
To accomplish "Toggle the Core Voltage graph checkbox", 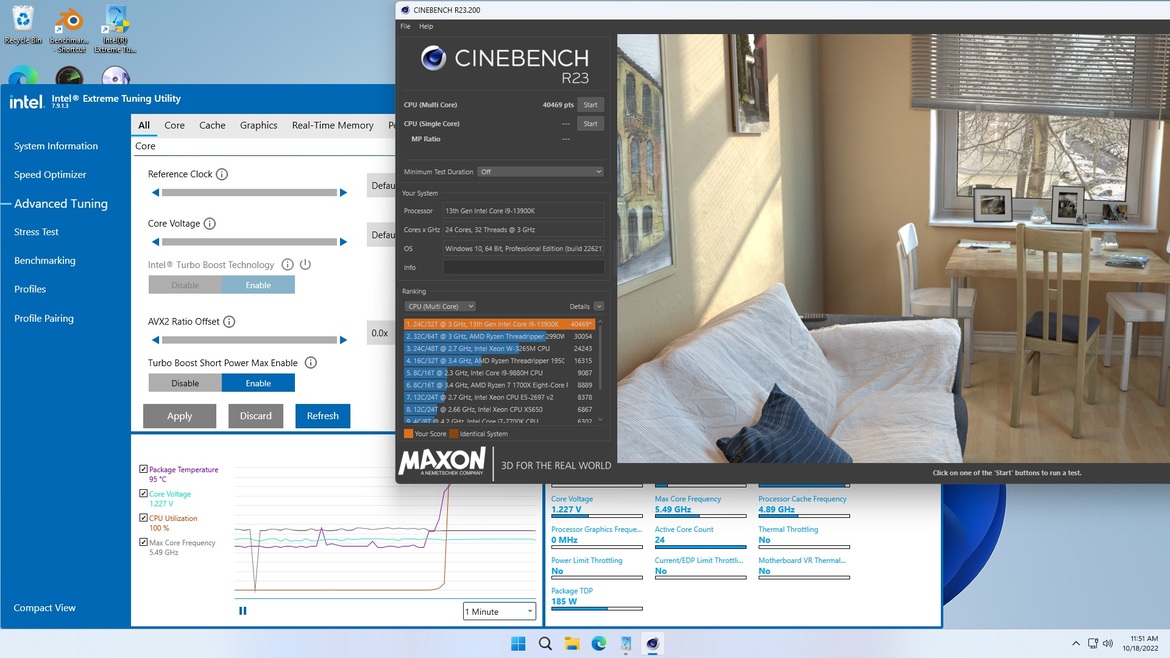I will point(143,493).
